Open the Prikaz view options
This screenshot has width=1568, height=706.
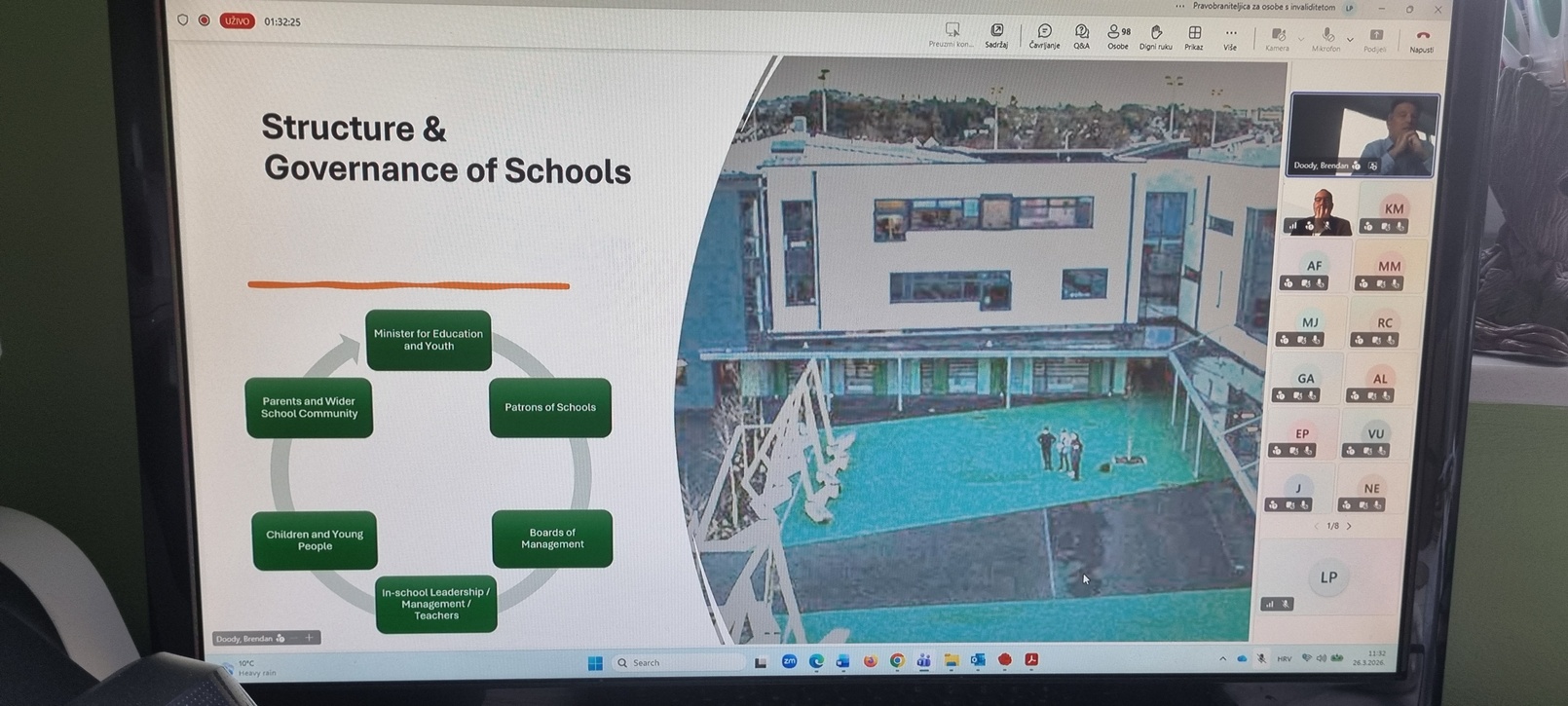tap(1194, 36)
